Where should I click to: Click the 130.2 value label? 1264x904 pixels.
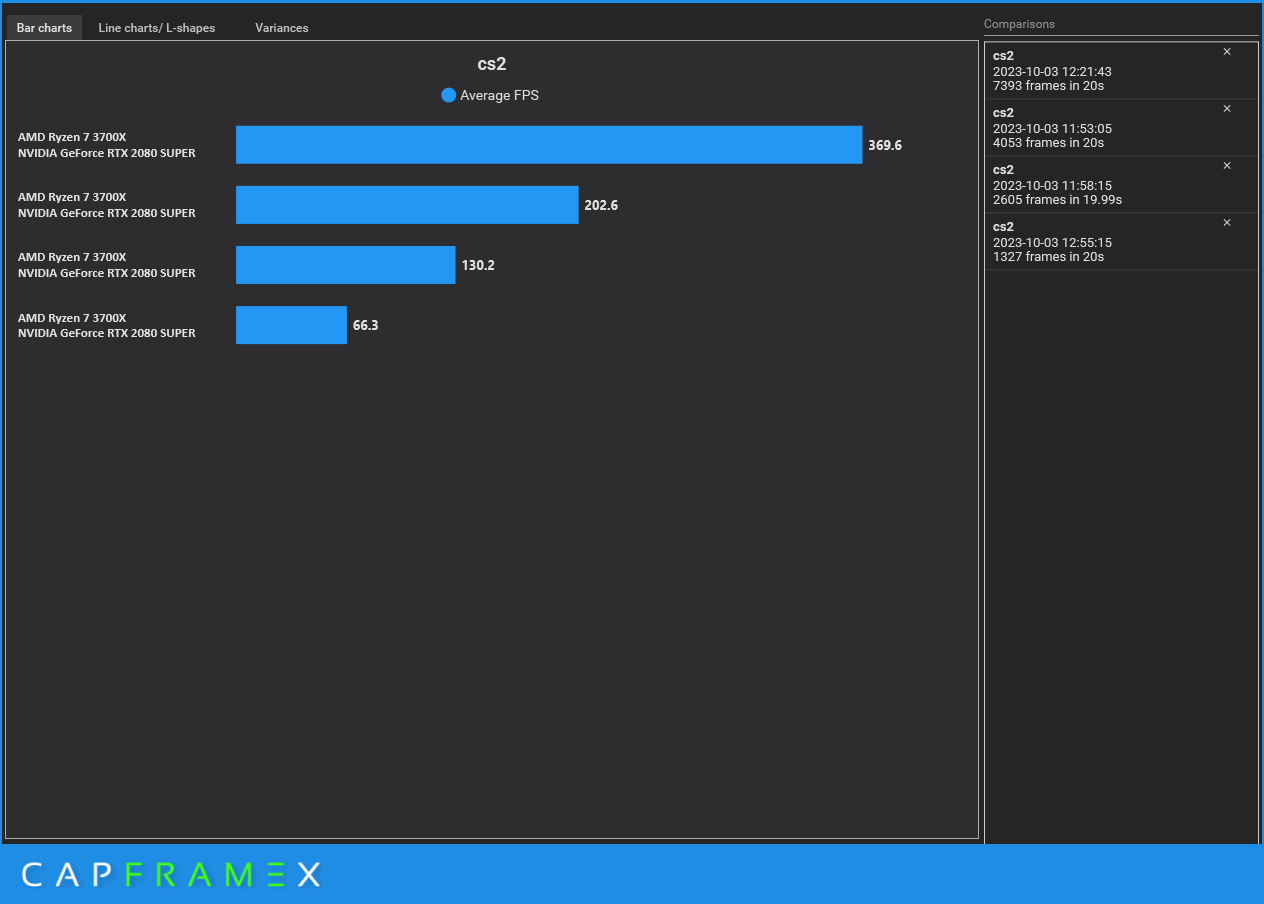coord(478,265)
